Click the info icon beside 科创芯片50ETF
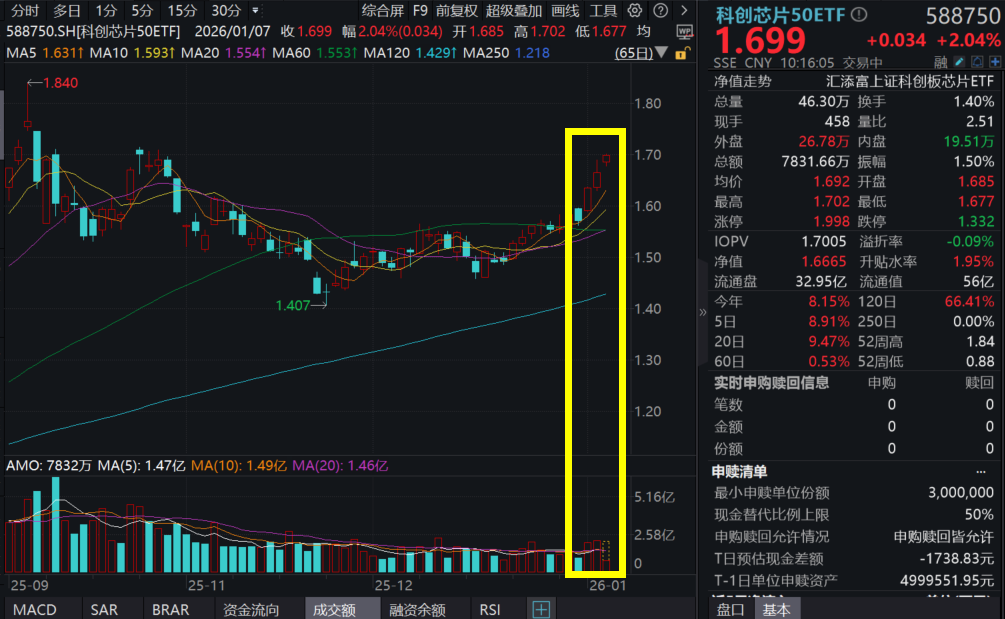Image resolution: width=1005 pixels, height=619 pixels. click(x=858, y=15)
